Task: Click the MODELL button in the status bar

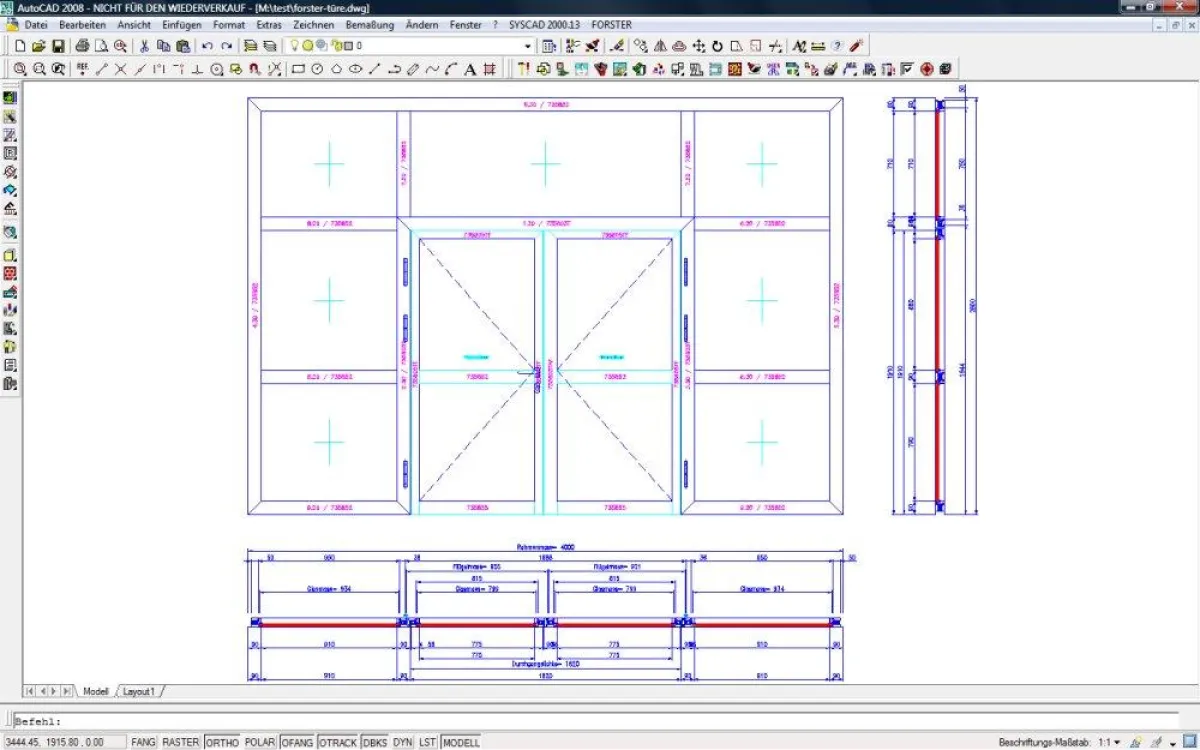Action: [x=461, y=742]
